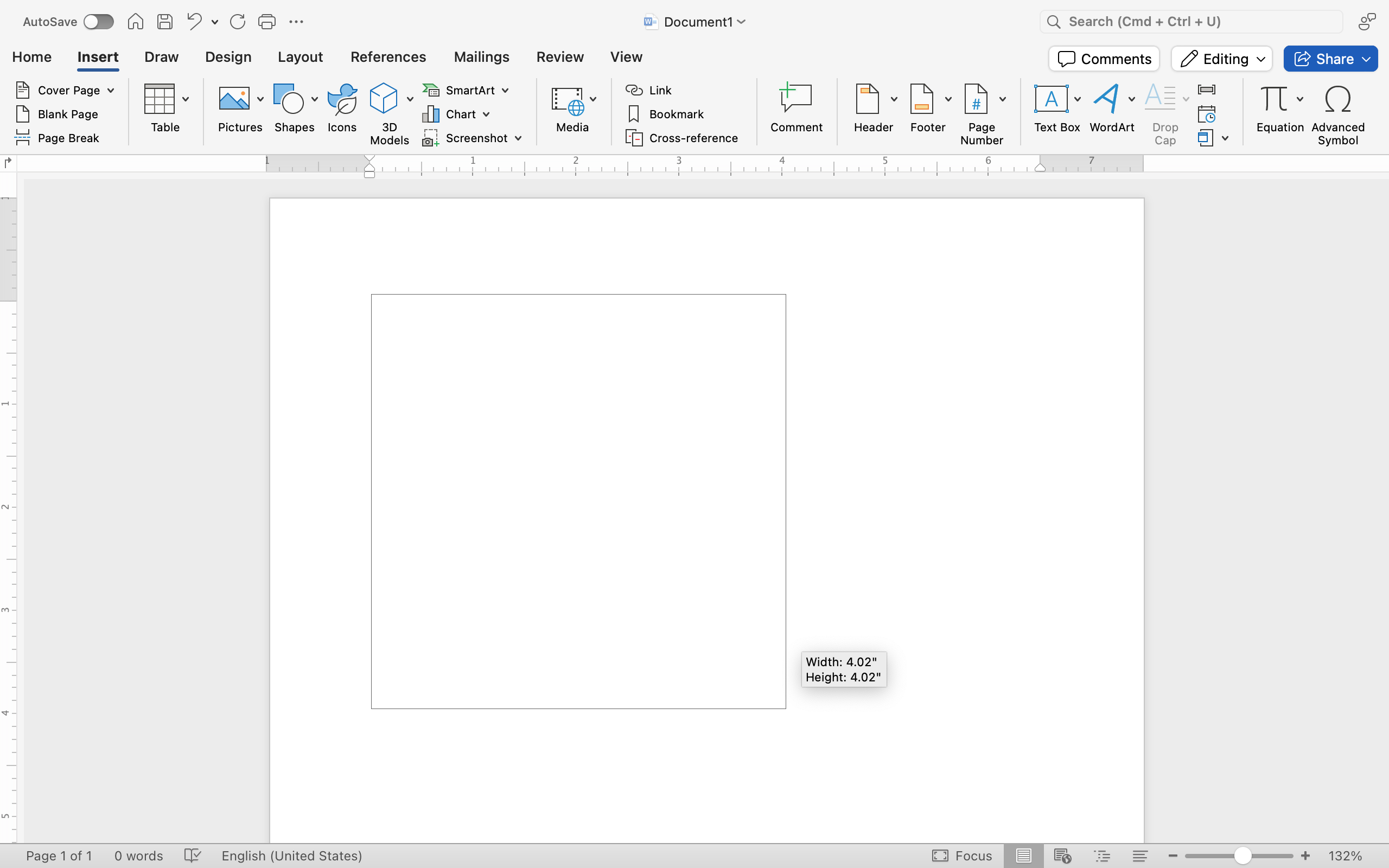
Task: Enable Focus mode
Action: click(962, 856)
